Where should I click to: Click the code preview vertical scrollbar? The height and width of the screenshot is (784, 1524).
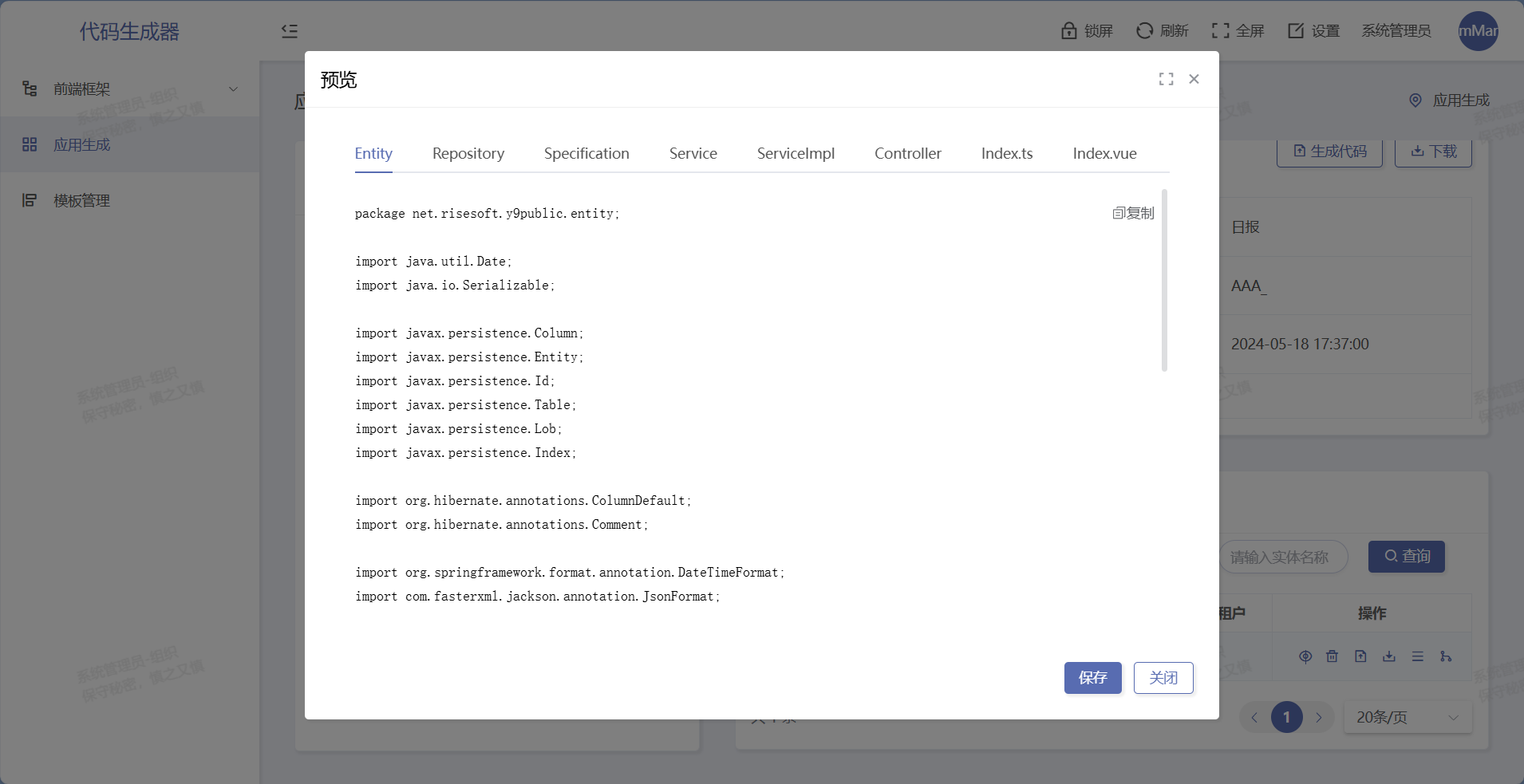tap(1165, 280)
